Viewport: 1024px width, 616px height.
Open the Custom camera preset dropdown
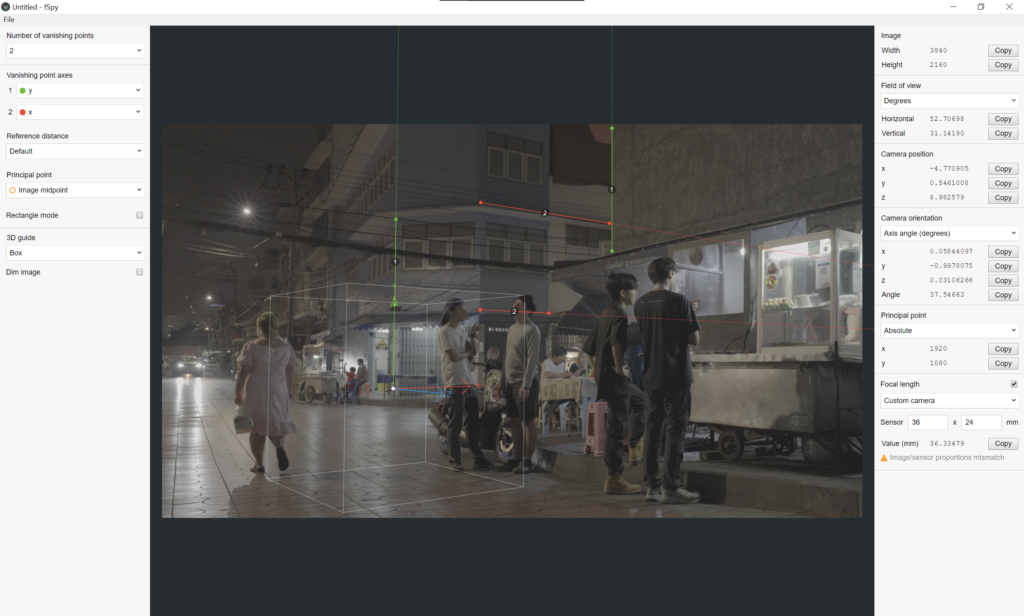[x=948, y=400]
